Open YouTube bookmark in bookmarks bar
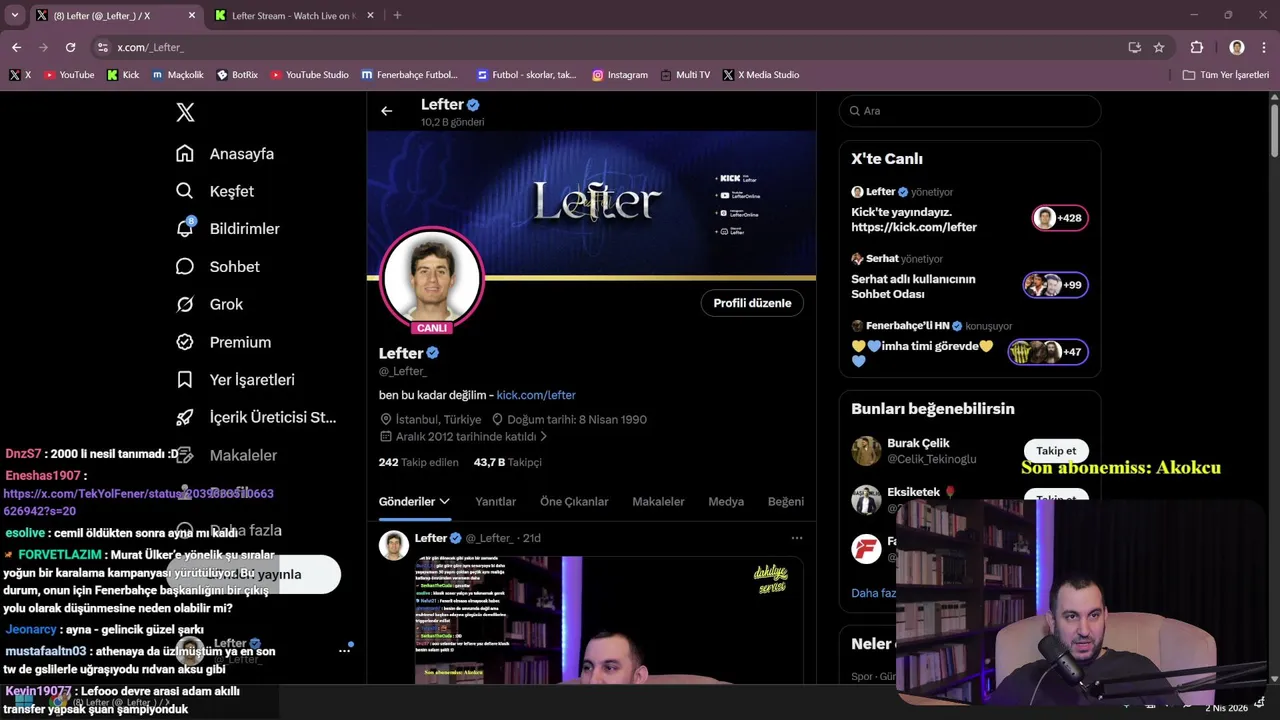Viewport: 1280px width, 720px height. pos(69,75)
